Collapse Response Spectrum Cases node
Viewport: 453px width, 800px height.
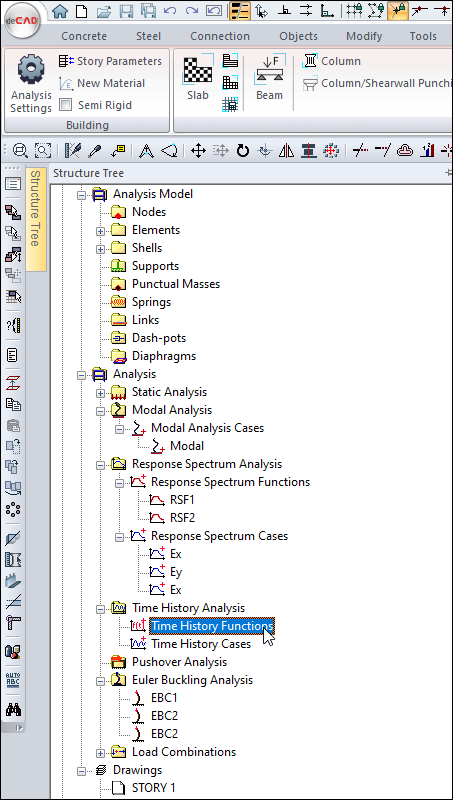pos(119,537)
